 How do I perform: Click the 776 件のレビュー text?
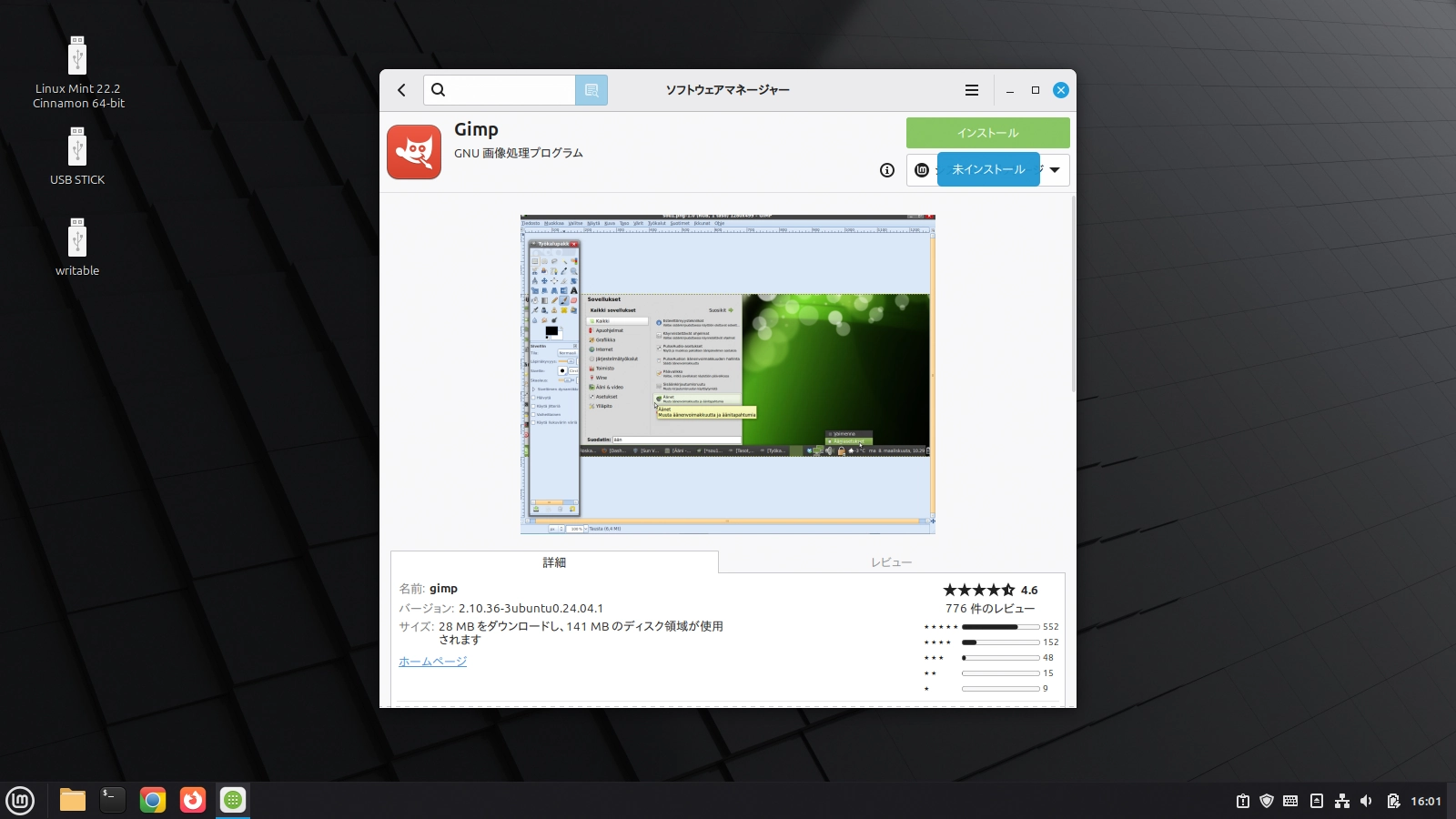[990, 609]
